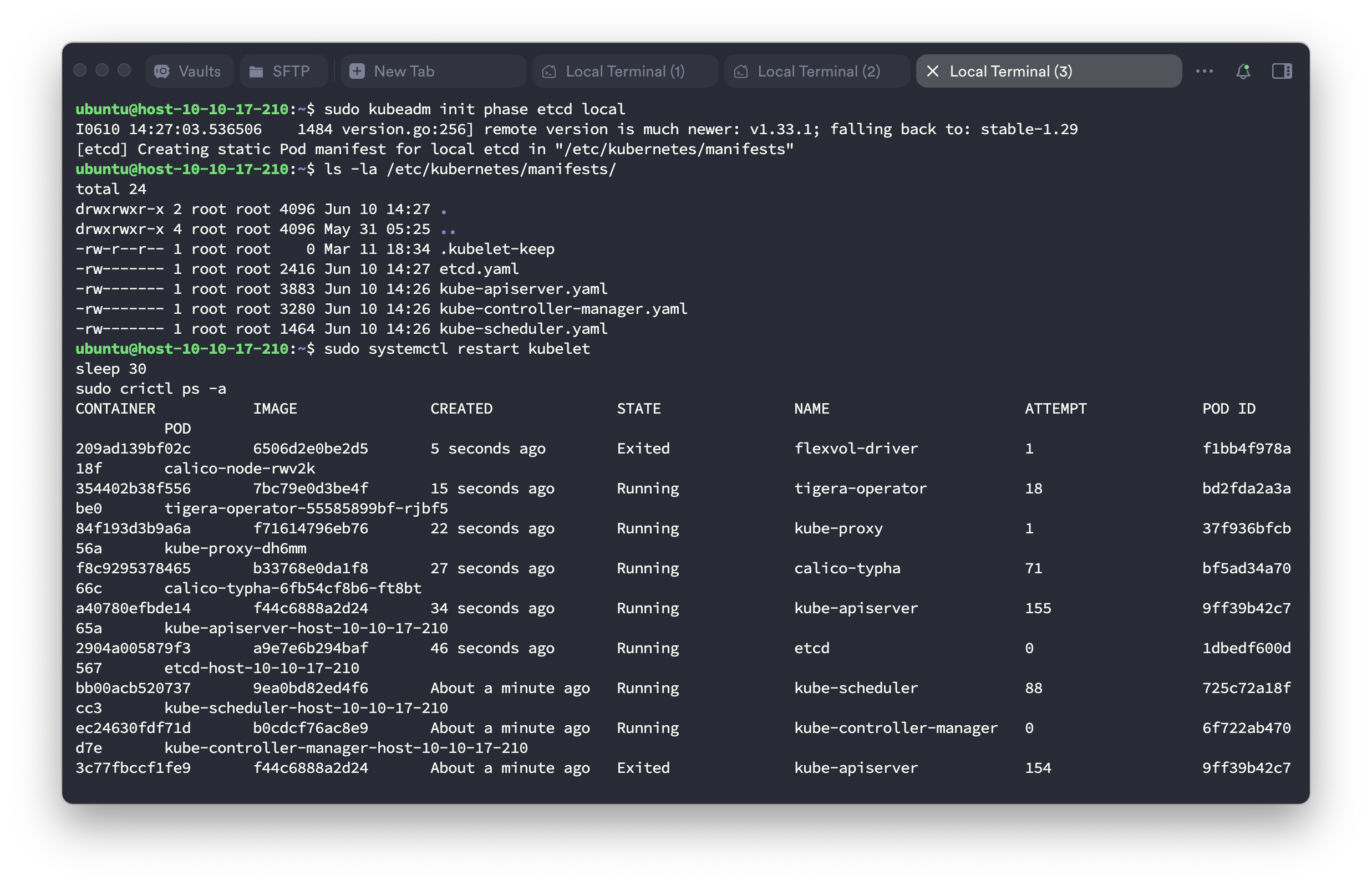Screen dimensions: 1372x886
Task: Click the 'sudo kubeadm init phase etcd local' command
Action: click(474, 109)
